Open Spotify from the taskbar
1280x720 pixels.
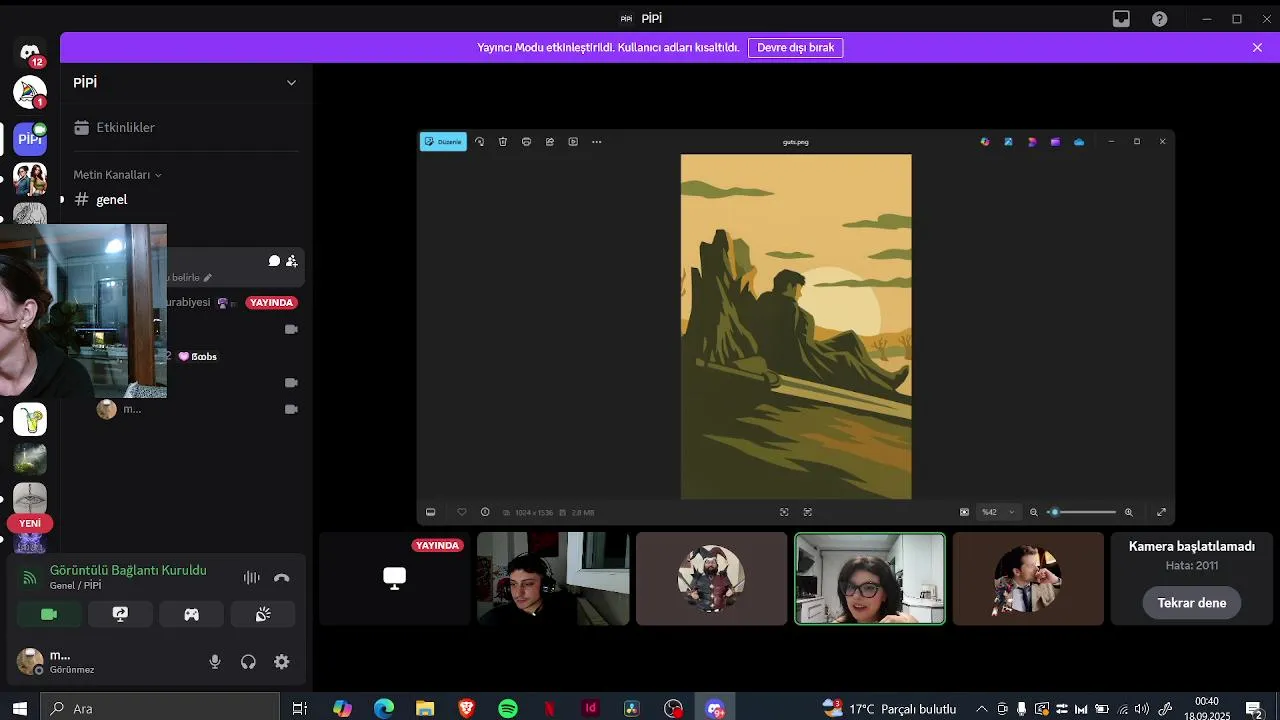pyautogui.click(x=508, y=708)
